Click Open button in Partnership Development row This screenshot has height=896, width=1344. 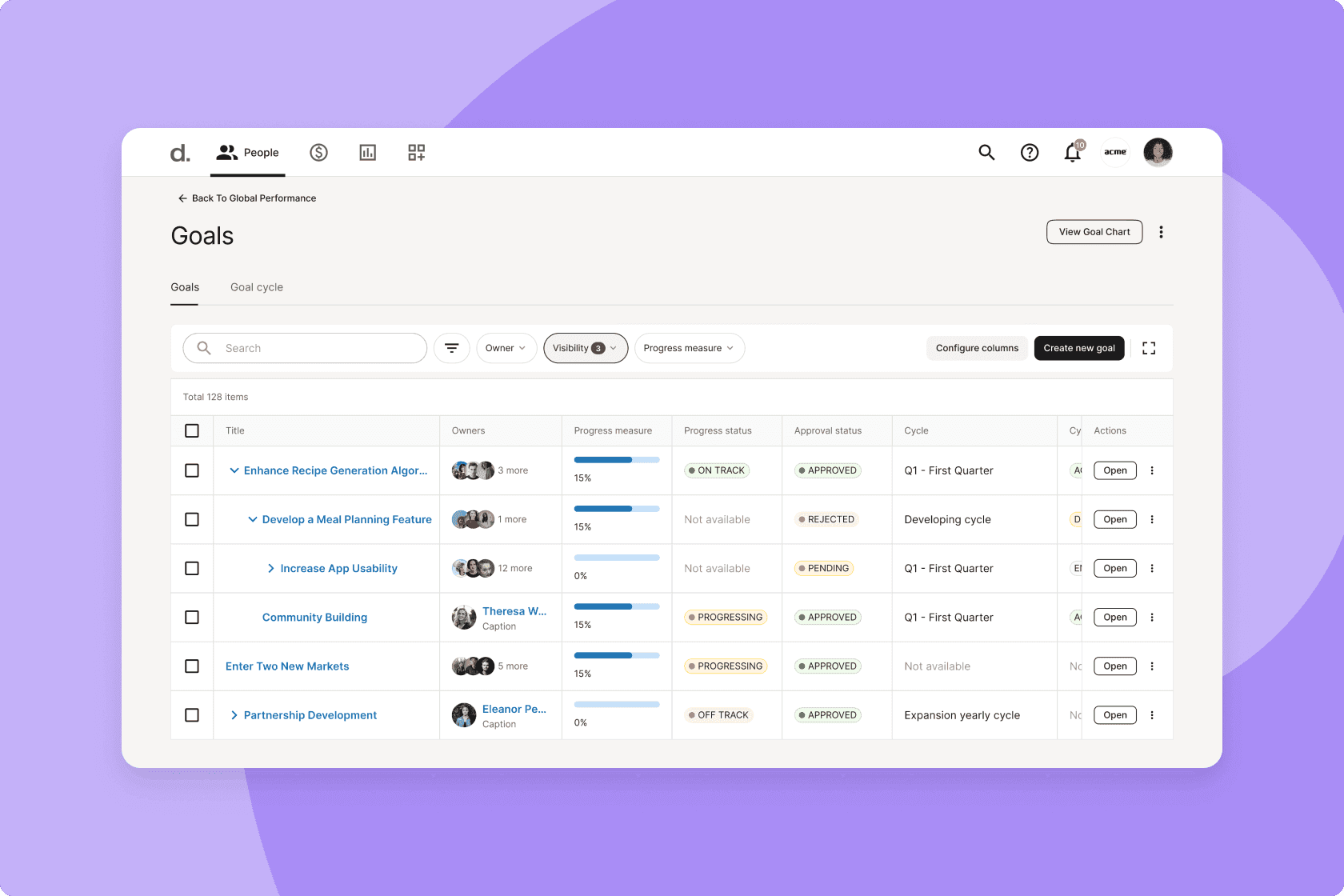point(1115,715)
